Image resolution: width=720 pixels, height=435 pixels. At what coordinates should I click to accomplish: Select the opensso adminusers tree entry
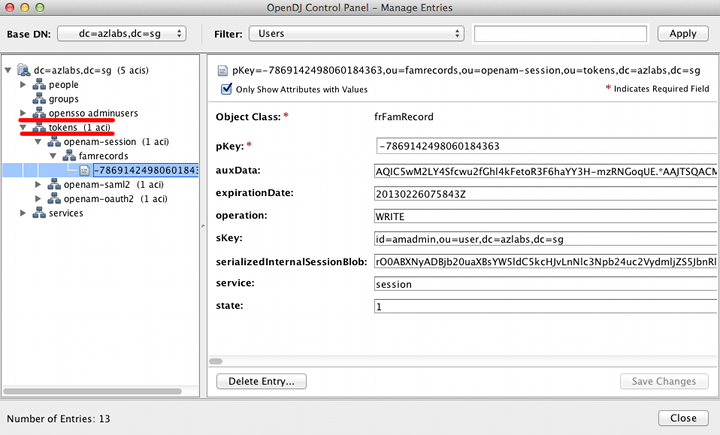[93, 113]
